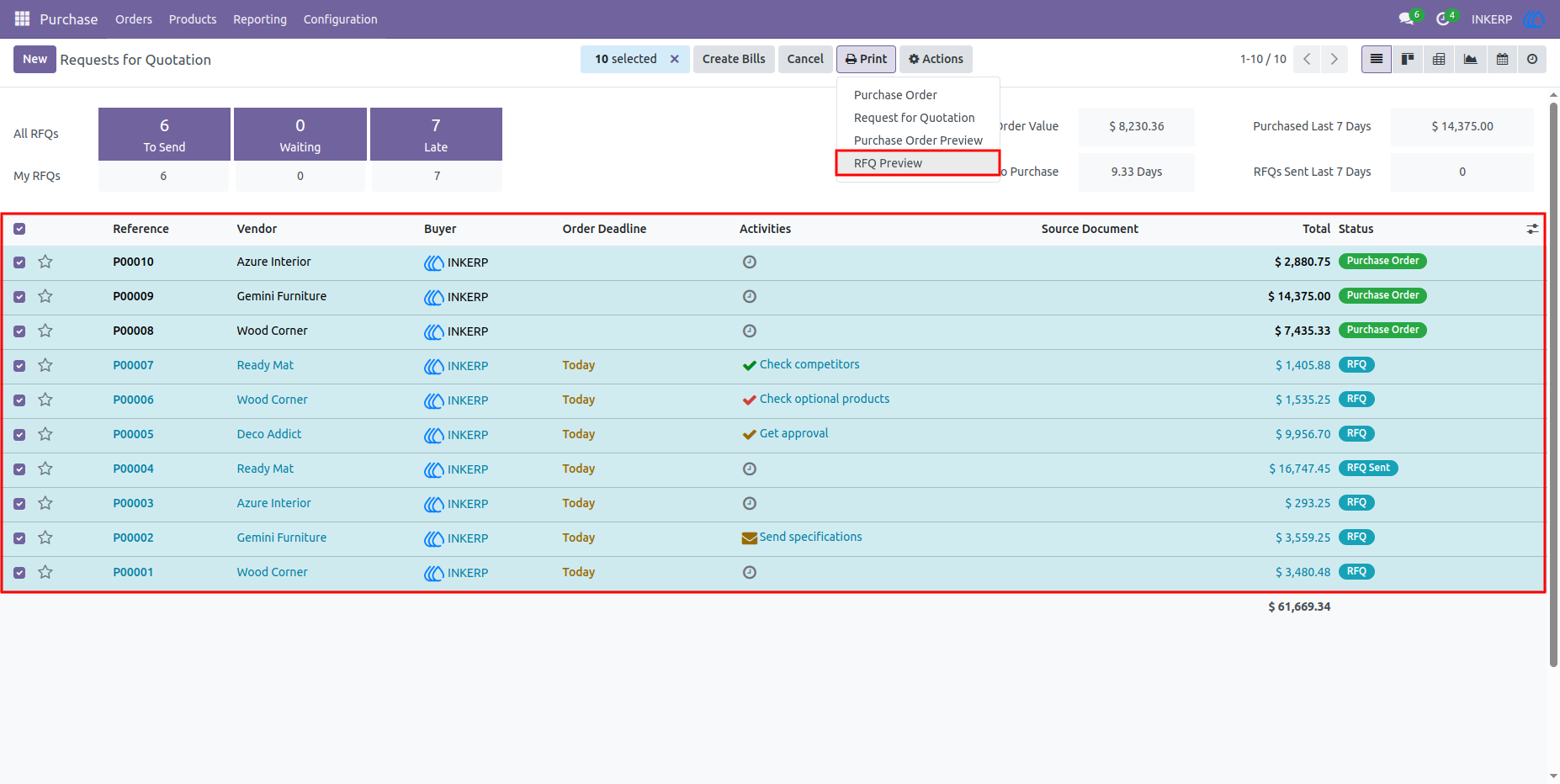Open the Actions dropdown

(936, 59)
